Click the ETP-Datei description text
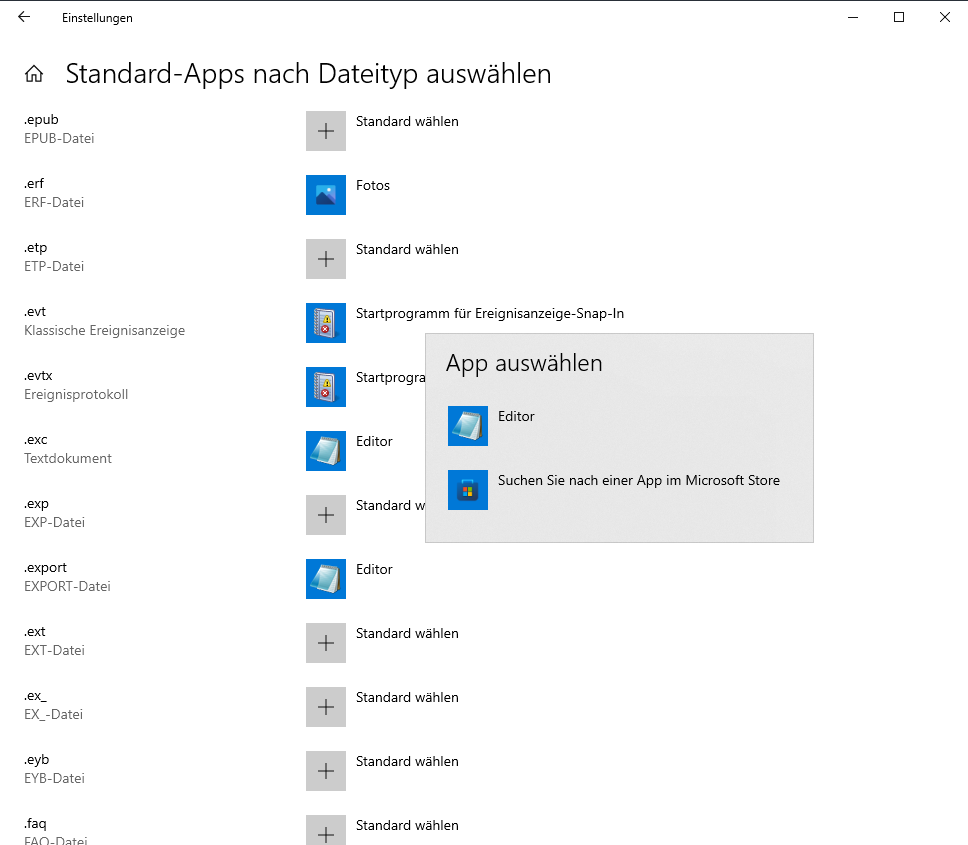968x845 pixels. (x=54, y=266)
